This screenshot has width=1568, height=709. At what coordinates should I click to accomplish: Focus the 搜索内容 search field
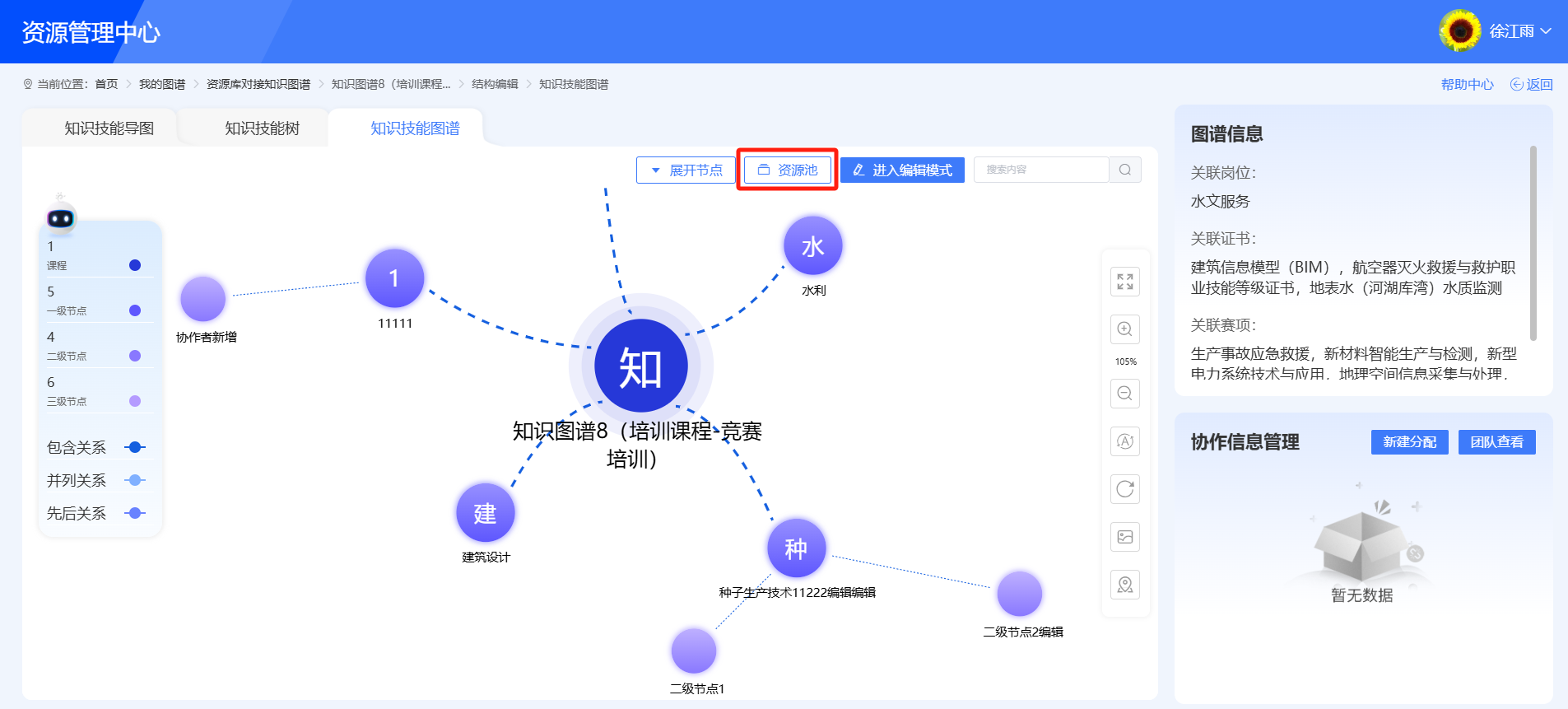point(1041,170)
